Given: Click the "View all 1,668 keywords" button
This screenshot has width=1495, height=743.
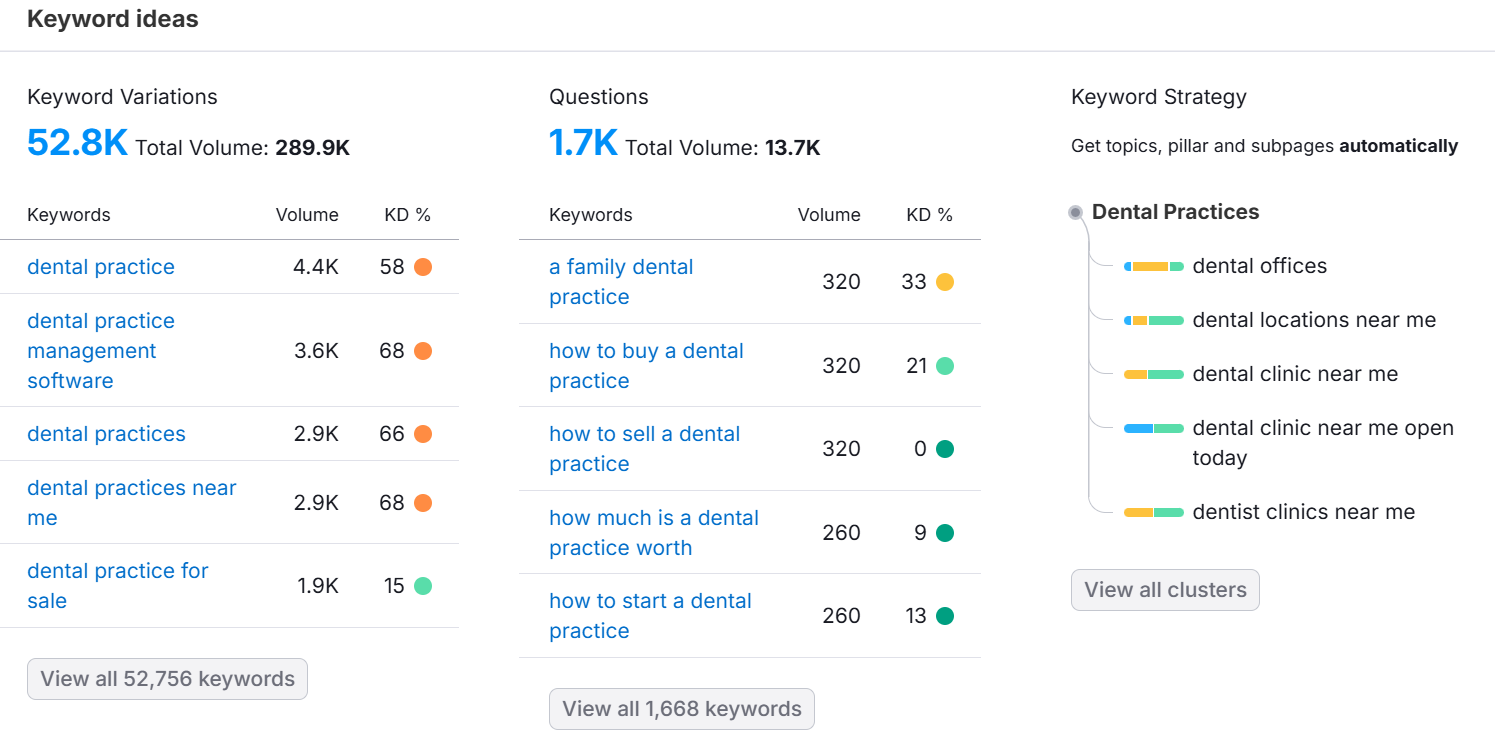Looking at the screenshot, I should pyautogui.click(x=681, y=709).
